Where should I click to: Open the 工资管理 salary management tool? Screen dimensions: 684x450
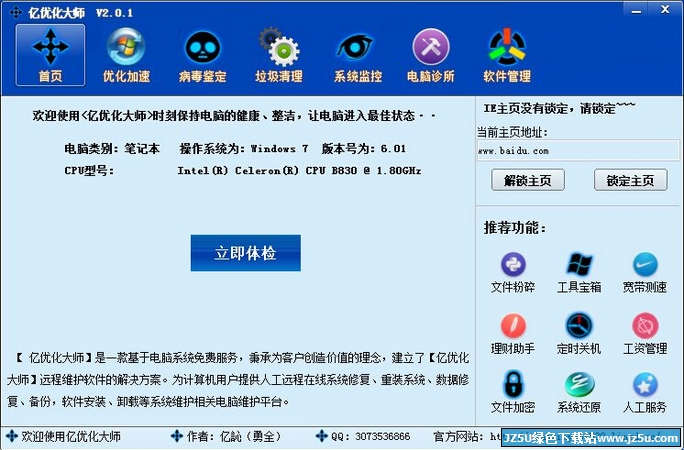645,334
